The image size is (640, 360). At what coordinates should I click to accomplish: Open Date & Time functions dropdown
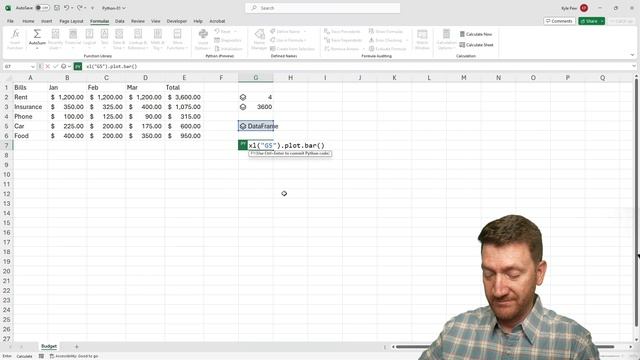pos(119,40)
